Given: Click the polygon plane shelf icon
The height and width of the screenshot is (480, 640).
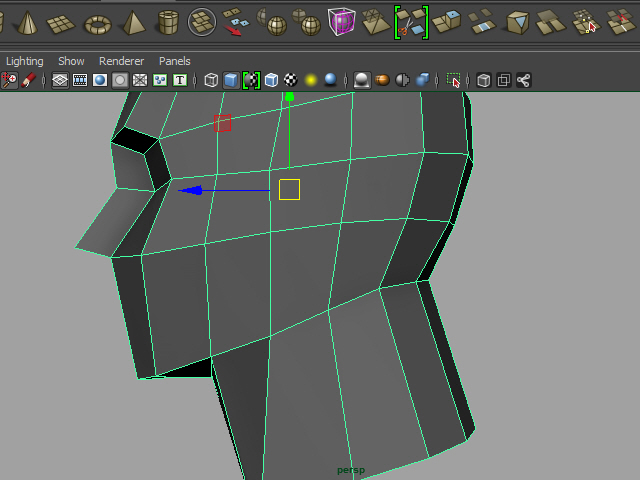Looking at the screenshot, I should [x=62, y=22].
